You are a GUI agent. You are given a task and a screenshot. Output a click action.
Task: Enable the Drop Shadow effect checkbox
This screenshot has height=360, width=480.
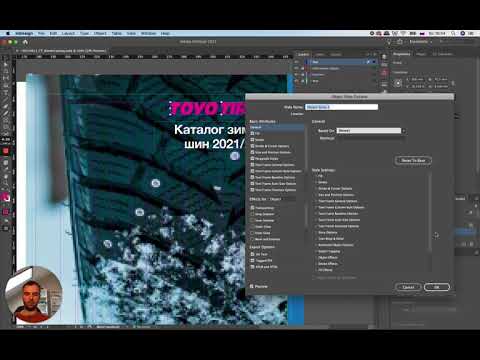coord(252,214)
